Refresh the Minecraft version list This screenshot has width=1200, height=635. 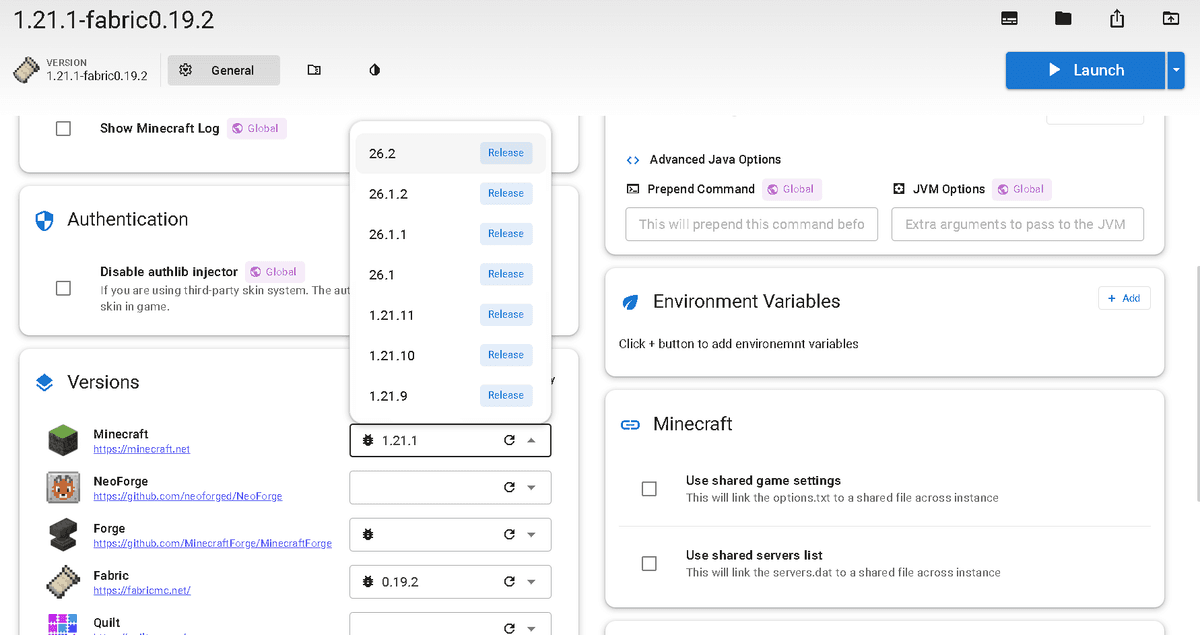point(509,440)
